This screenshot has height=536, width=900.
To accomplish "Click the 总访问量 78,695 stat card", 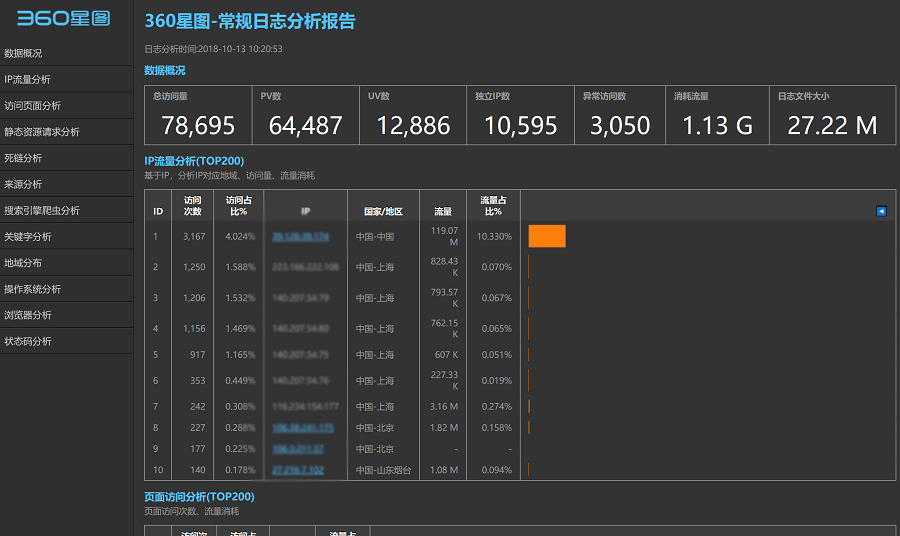I will click(198, 116).
